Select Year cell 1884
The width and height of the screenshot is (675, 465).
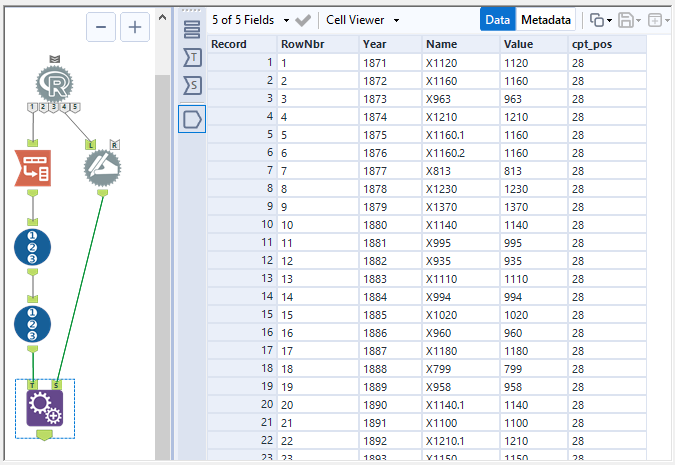tap(390, 297)
